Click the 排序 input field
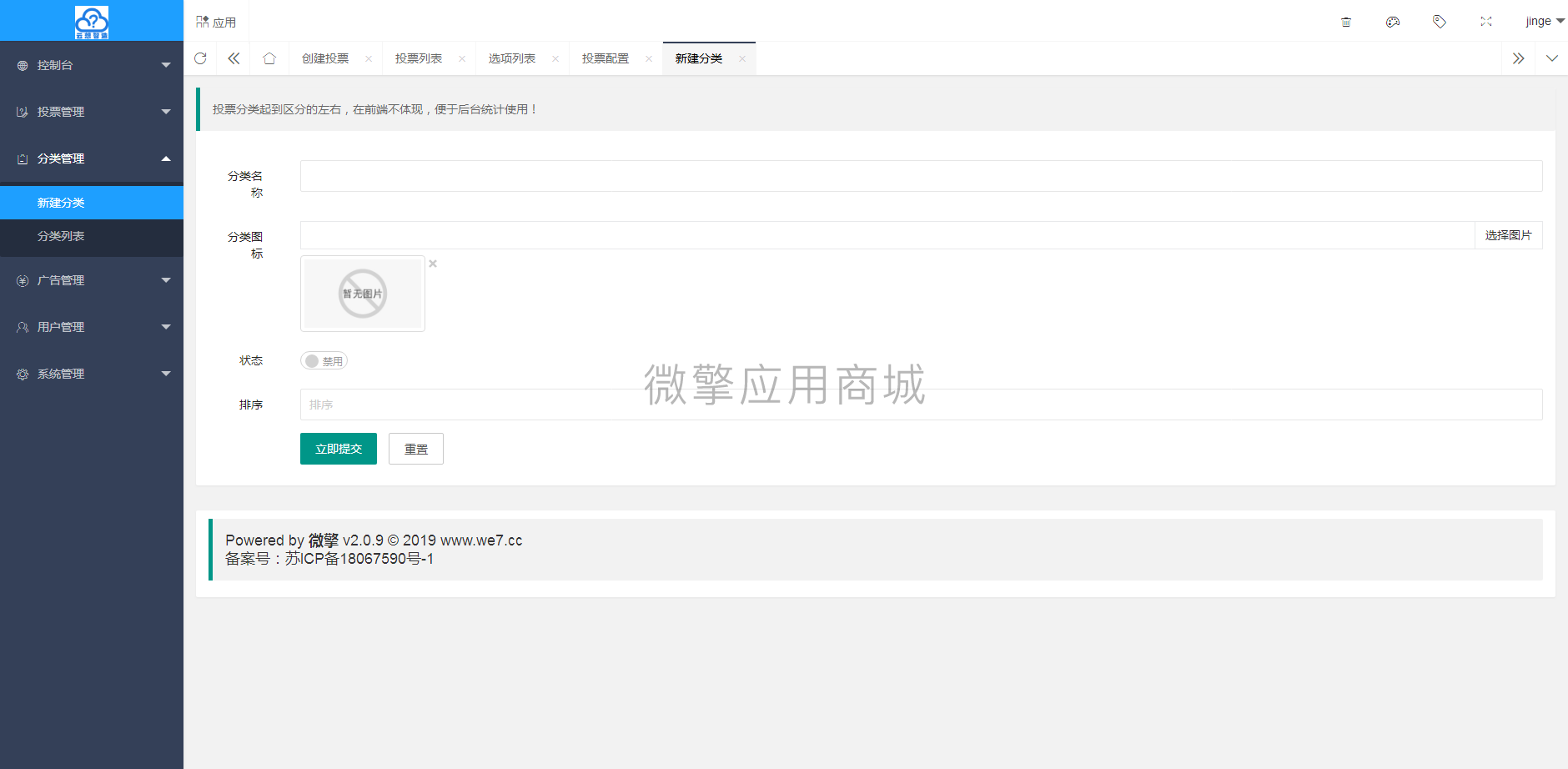The image size is (1568, 769). tap(921, 405)
